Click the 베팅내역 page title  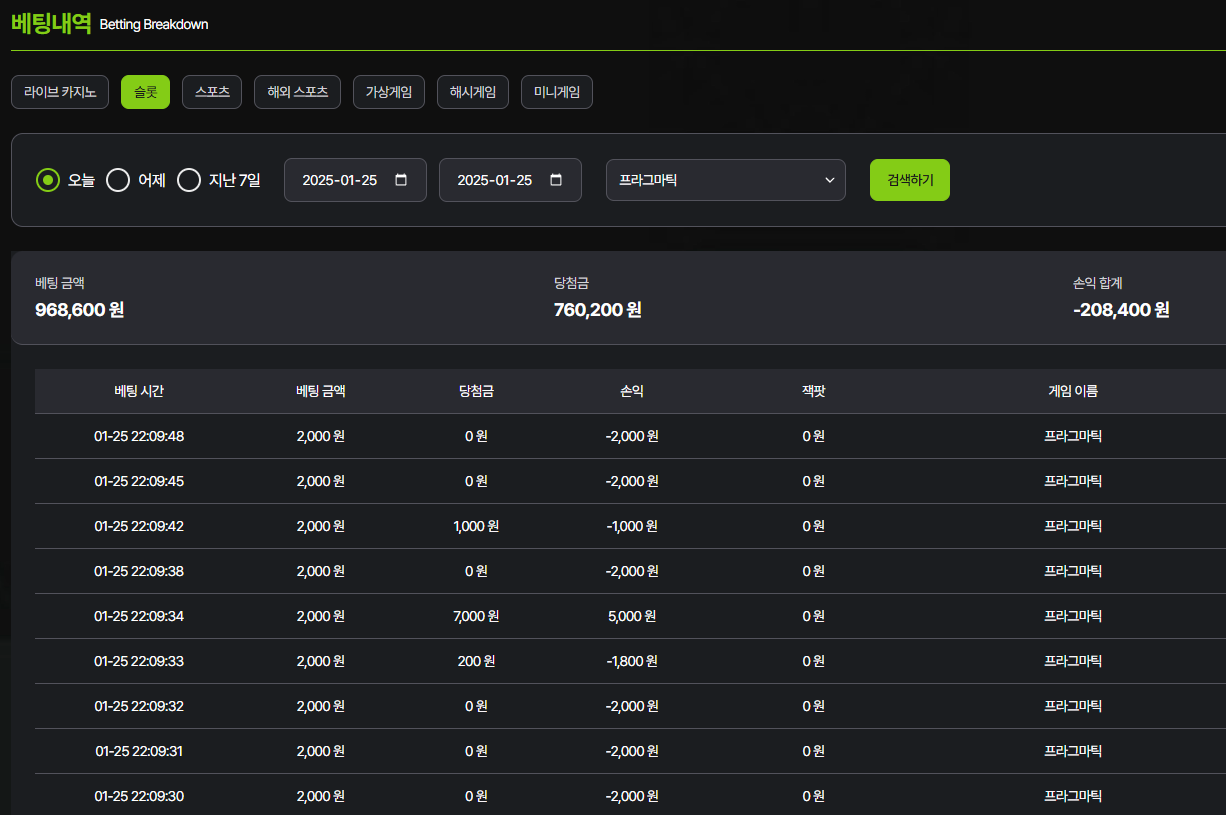tap(51, 23)
